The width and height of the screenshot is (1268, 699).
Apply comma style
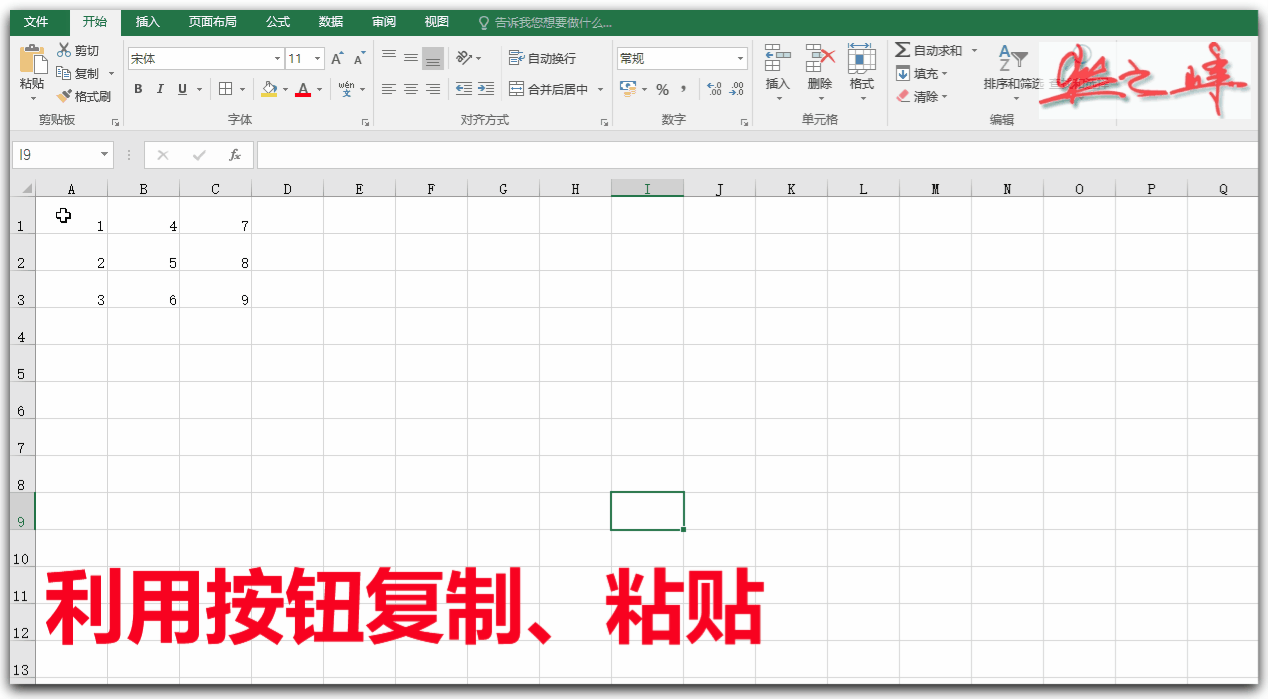[x=684, y=89]
